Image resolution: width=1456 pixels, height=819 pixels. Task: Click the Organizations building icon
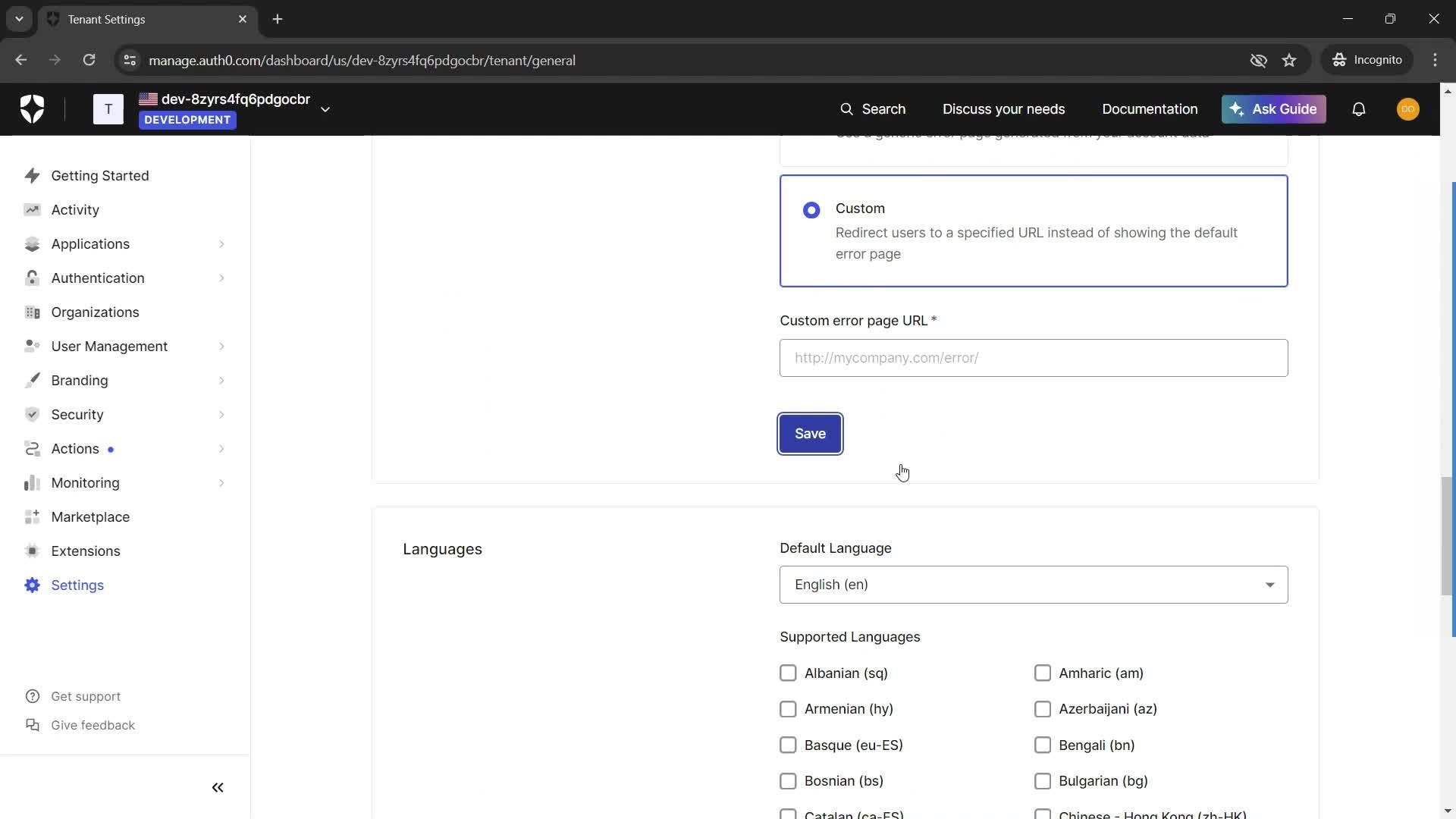(32, 312)
